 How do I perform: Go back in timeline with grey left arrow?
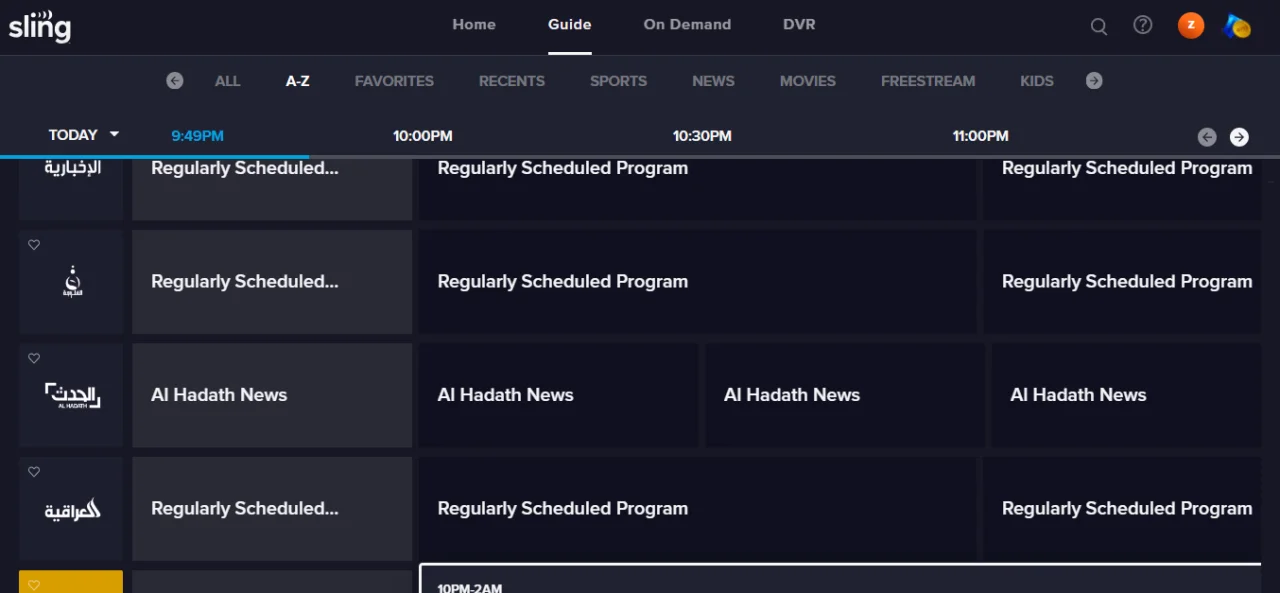(x=1207, y=137)
